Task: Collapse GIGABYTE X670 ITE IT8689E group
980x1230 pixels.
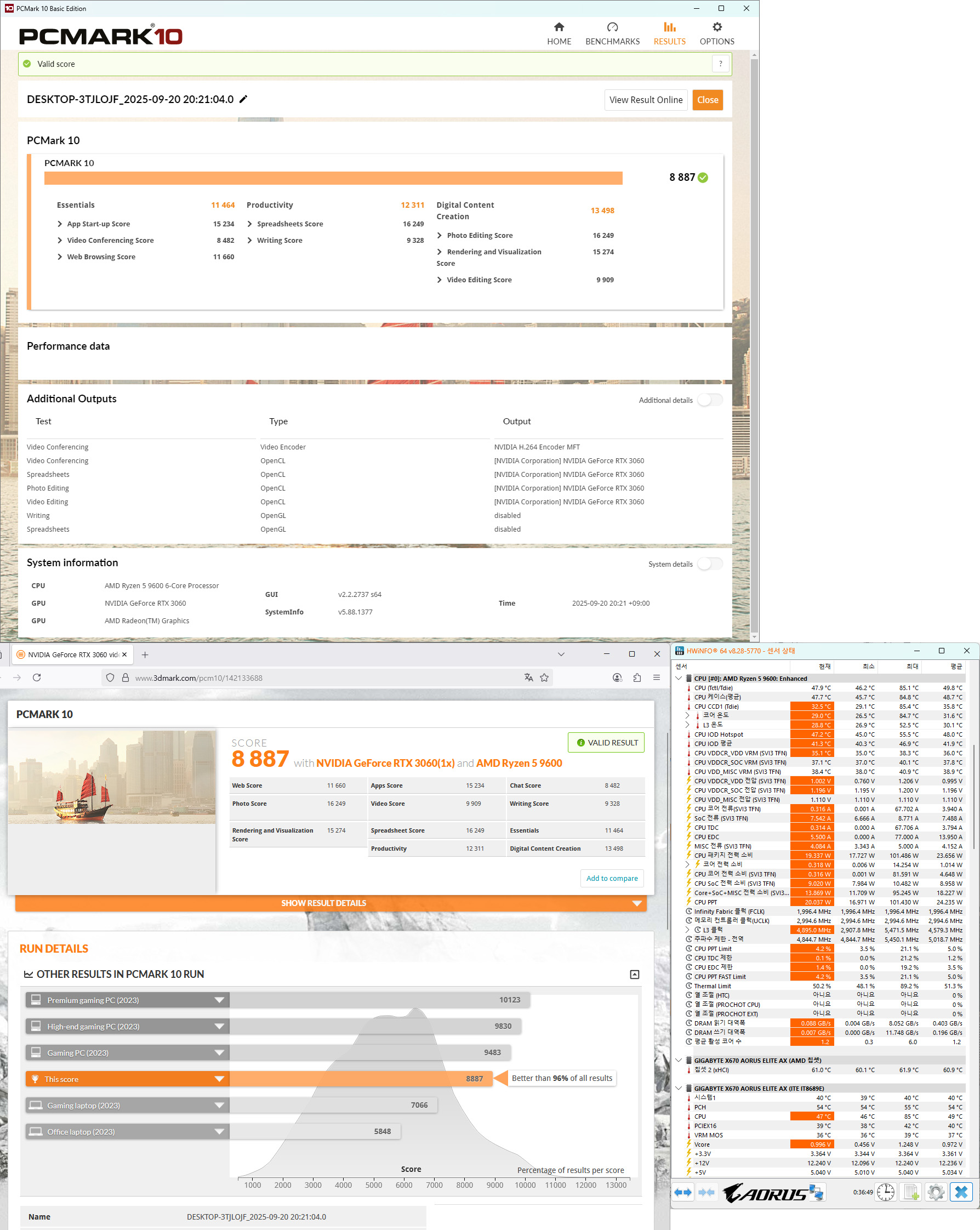Action: click(x=679, y=1088)
